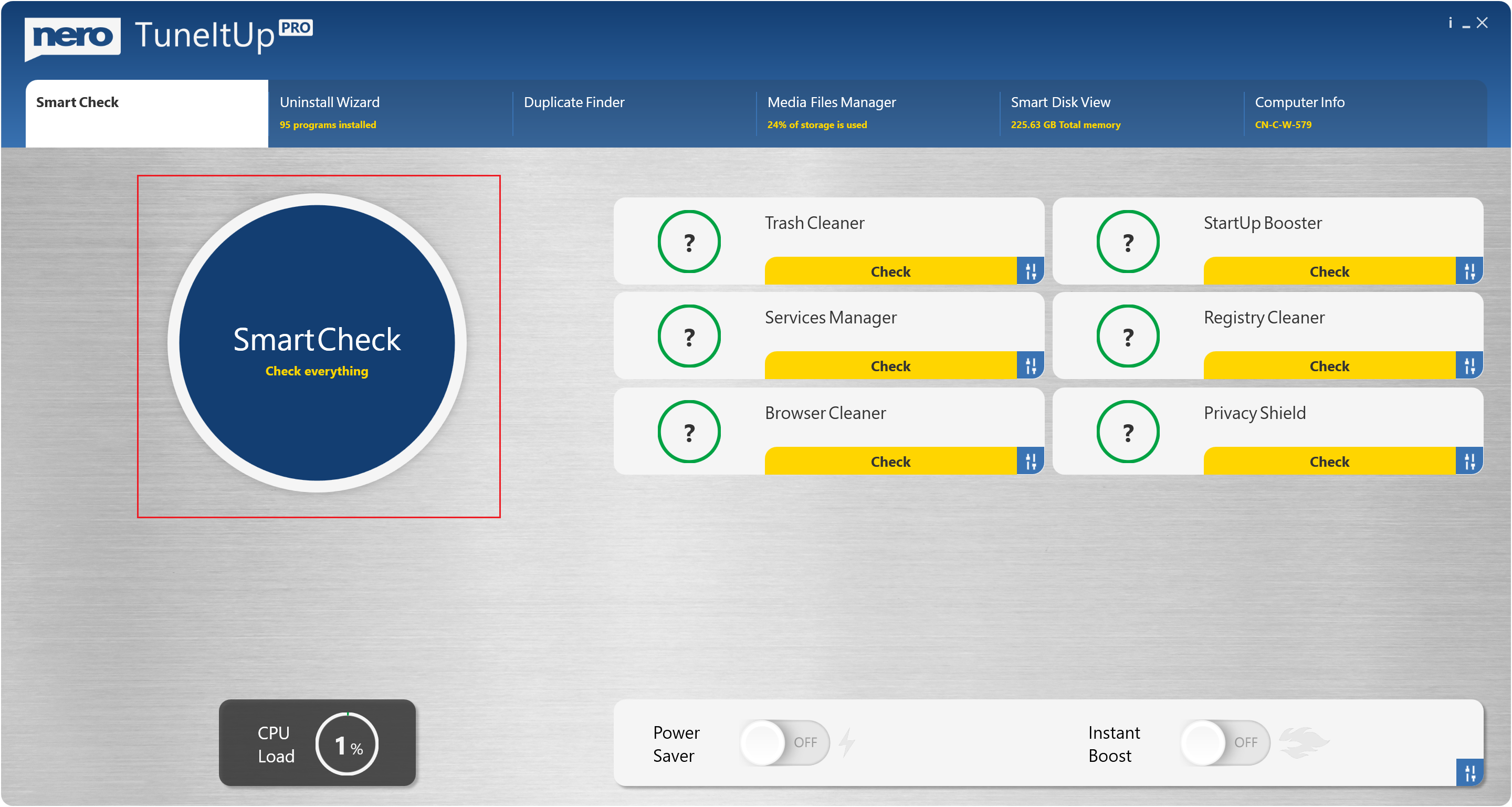Screen dimensions: 1512x807
Task: Click the Trash Cleaner title text
Action: pos(814,223)
